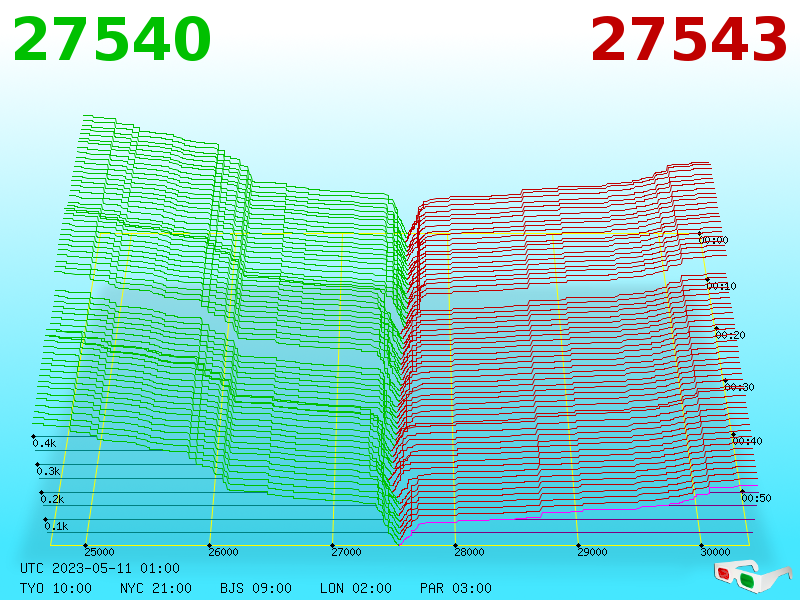800x600 pixels.
Task: Click the 0.4k depth axis label
Action: click(x=44, y=443)
